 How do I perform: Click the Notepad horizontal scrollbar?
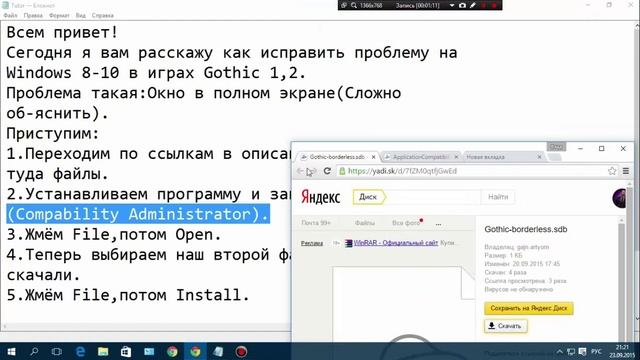(x=145, y=327)
